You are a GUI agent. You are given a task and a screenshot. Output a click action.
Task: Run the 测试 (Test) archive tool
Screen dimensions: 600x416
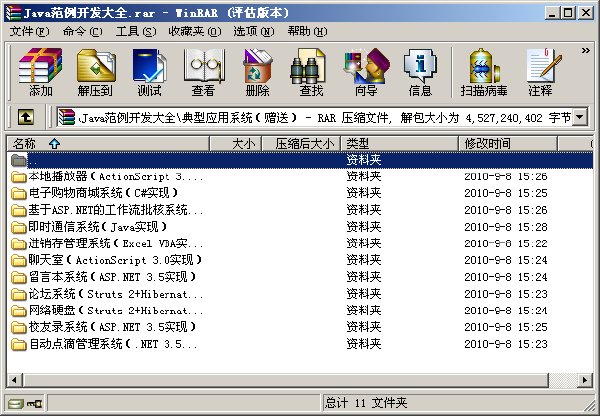149,72
